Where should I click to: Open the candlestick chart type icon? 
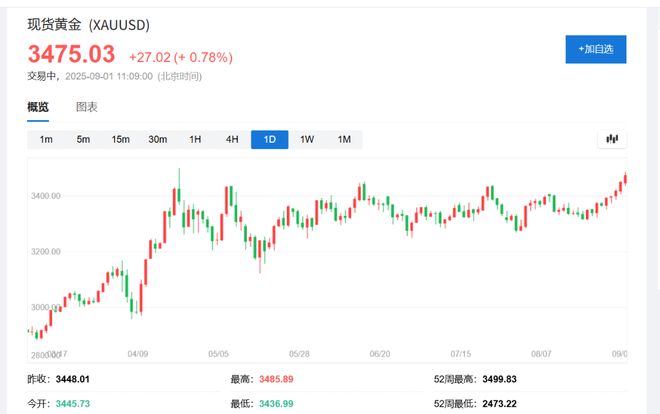[x=611, y=139]
